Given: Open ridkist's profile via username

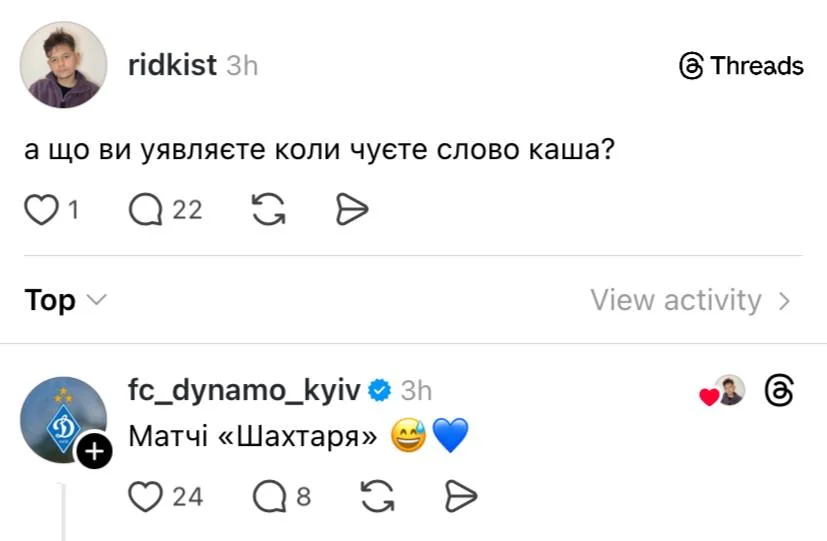Looking at the screenshot, I should point(172,66).
